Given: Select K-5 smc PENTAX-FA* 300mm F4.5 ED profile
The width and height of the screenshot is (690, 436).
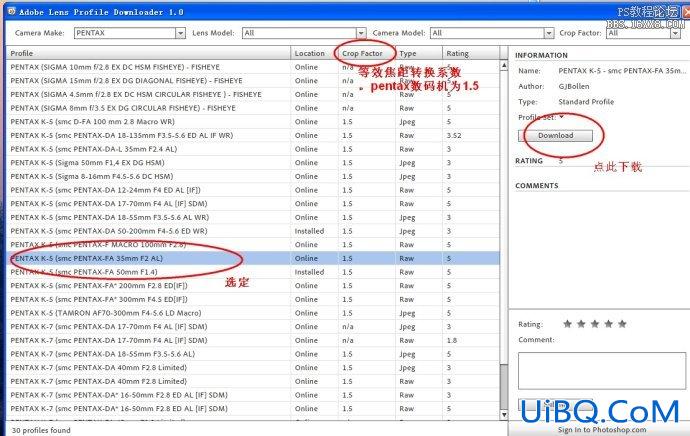Looking at the screenshot, I should click(x=253, y=299).
